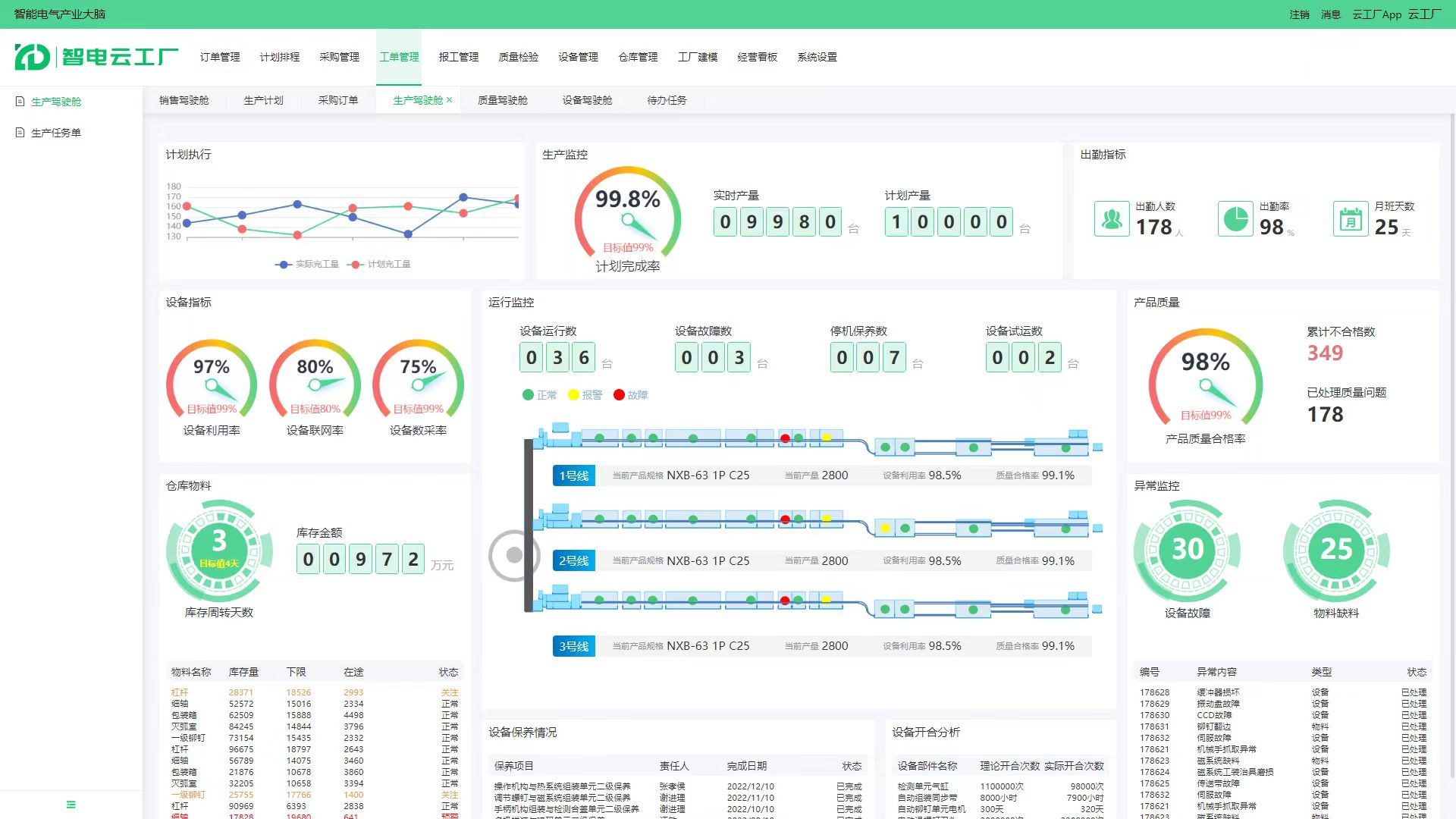Open the 云工厂App link
1456x819 pixels.
pos(1376,14)
